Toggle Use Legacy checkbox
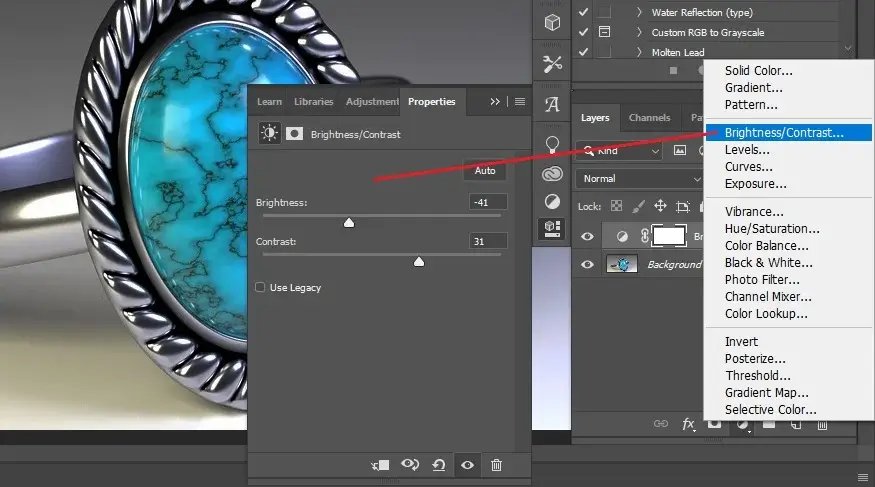This screenshot has width=875, height=487. click(x=260, y=287)
